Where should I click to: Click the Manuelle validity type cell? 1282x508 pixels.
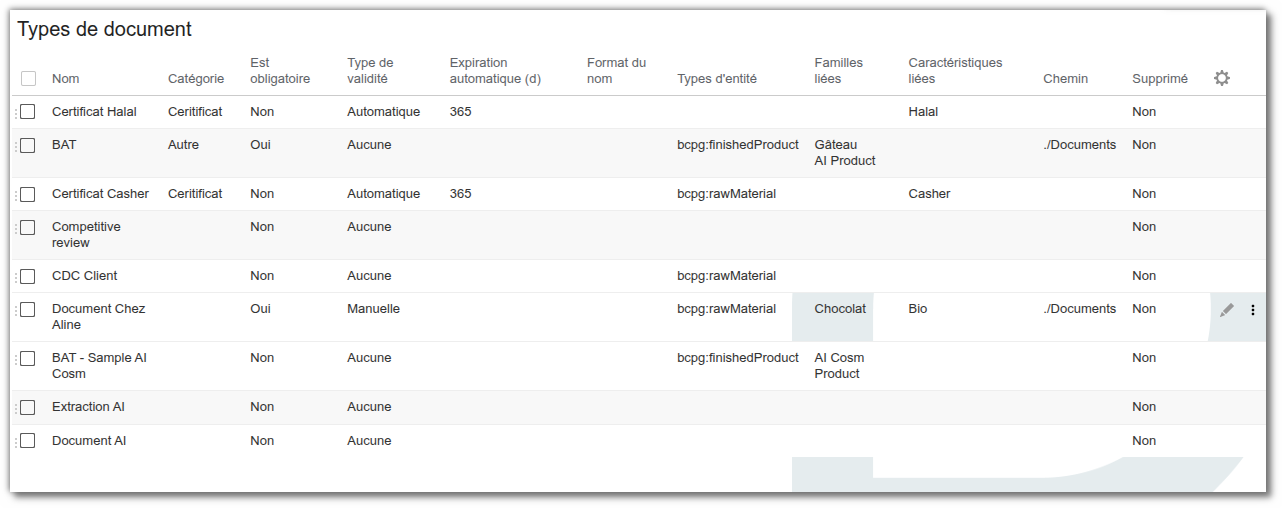[373, 309]
